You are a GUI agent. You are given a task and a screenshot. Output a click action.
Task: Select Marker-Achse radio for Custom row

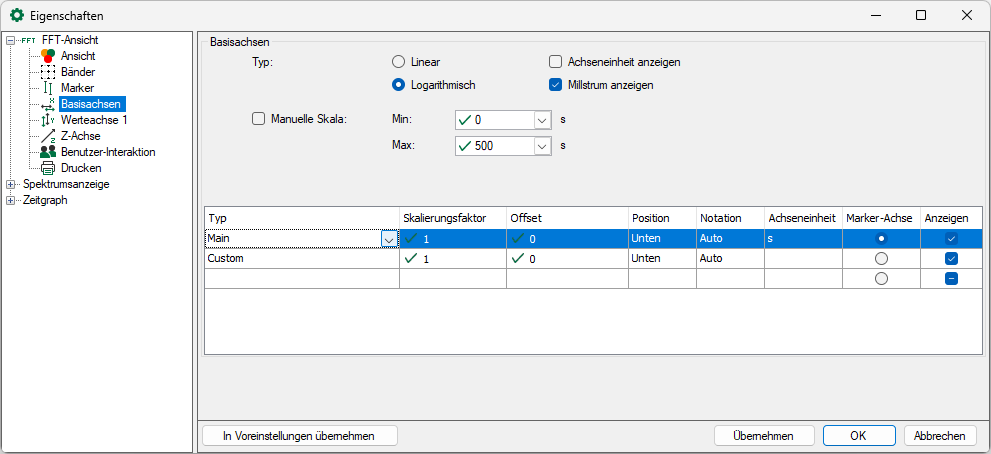881,258
